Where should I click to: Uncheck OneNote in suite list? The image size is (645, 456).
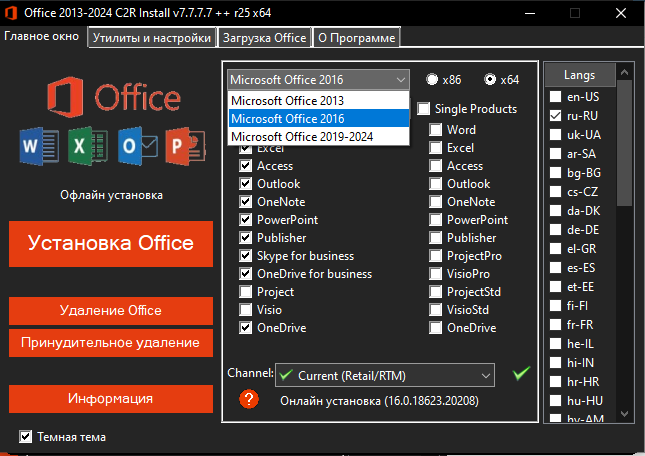pyautogui.click(x=246, y=202)
